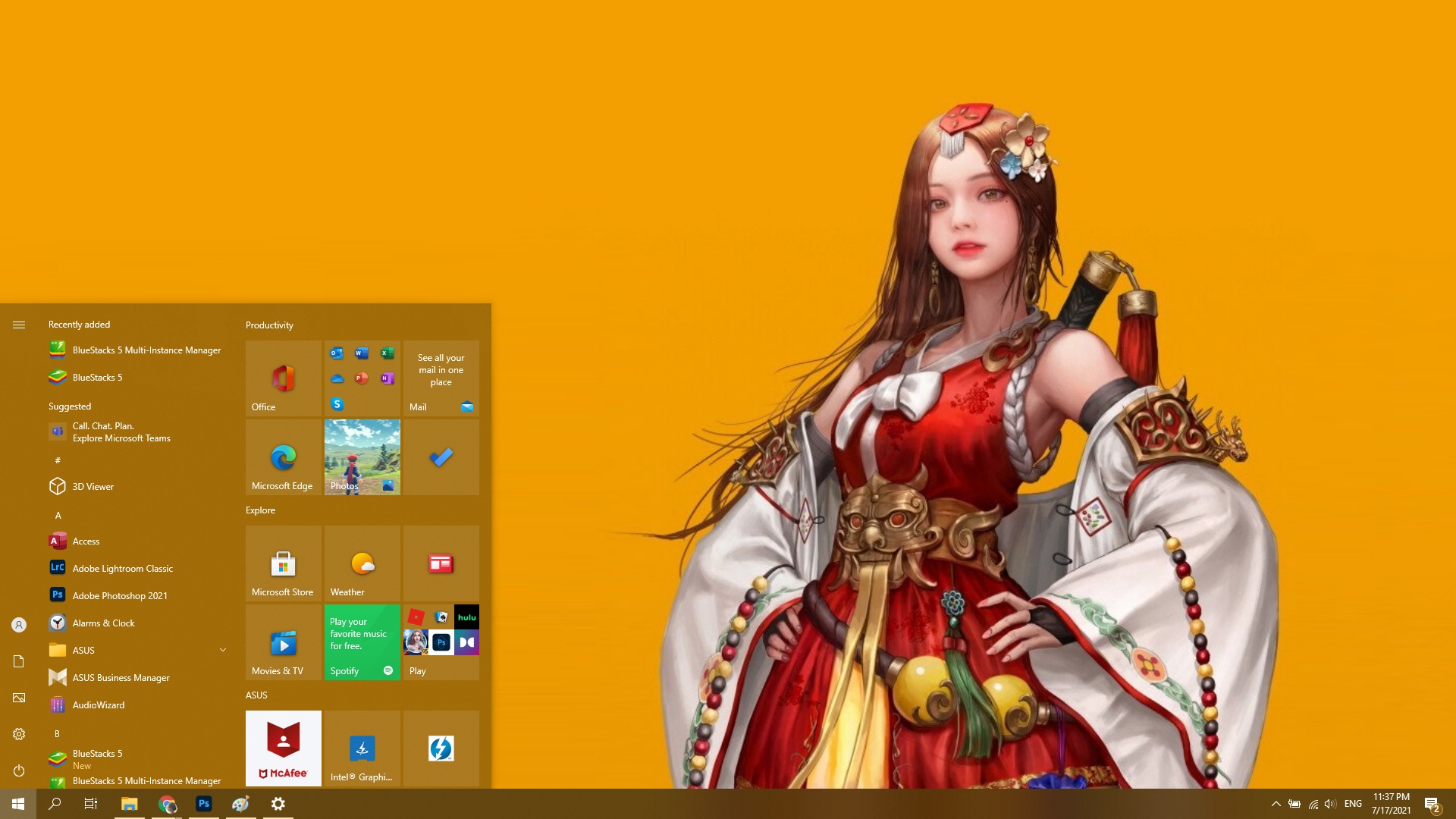
Task: Open OneNote from Office apps tile
Action: tap(387, 378)
